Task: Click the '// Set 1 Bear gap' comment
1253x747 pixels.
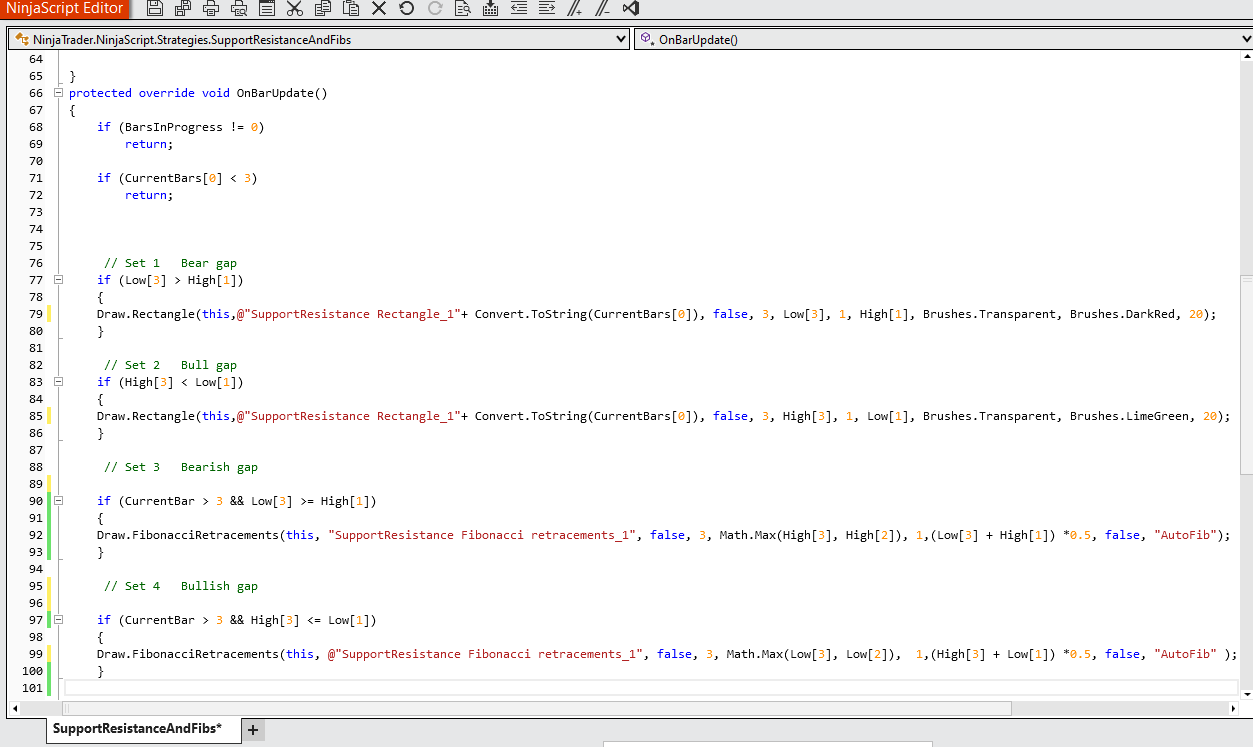Action: pyautogui.click(x=170, y=263)
